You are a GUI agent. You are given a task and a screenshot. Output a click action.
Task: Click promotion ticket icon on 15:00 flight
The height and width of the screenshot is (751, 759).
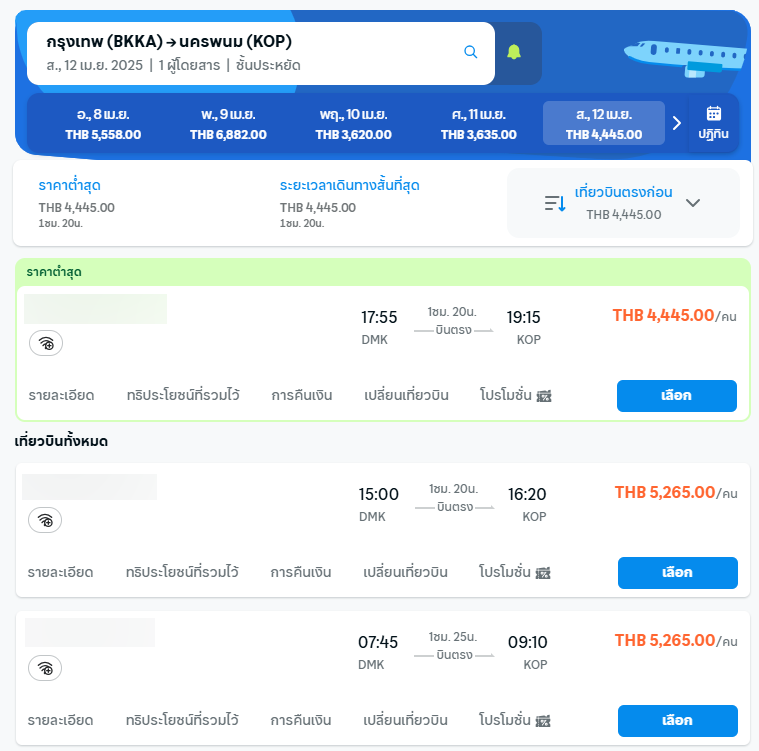click(x=543, y=573)
